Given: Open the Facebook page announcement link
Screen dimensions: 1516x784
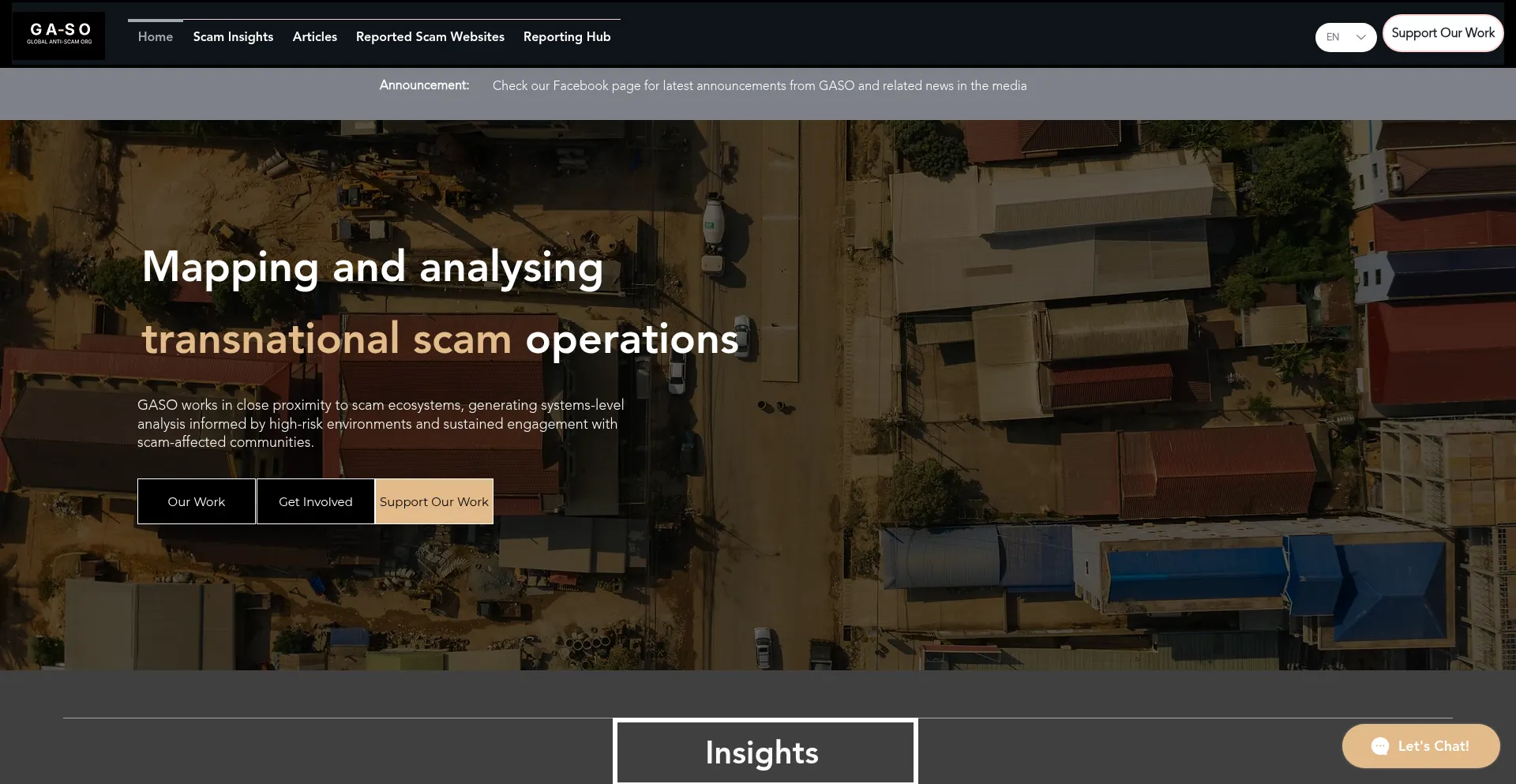Looking at the screenshot, I should [760, 85].
